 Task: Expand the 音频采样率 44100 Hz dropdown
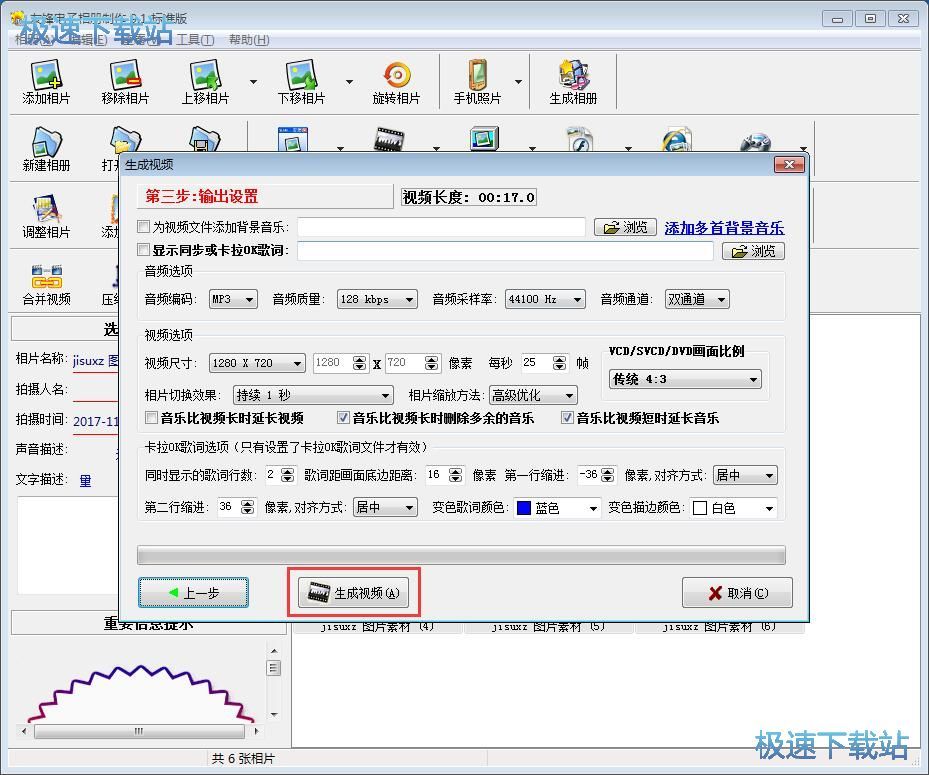tap(545, 299)
